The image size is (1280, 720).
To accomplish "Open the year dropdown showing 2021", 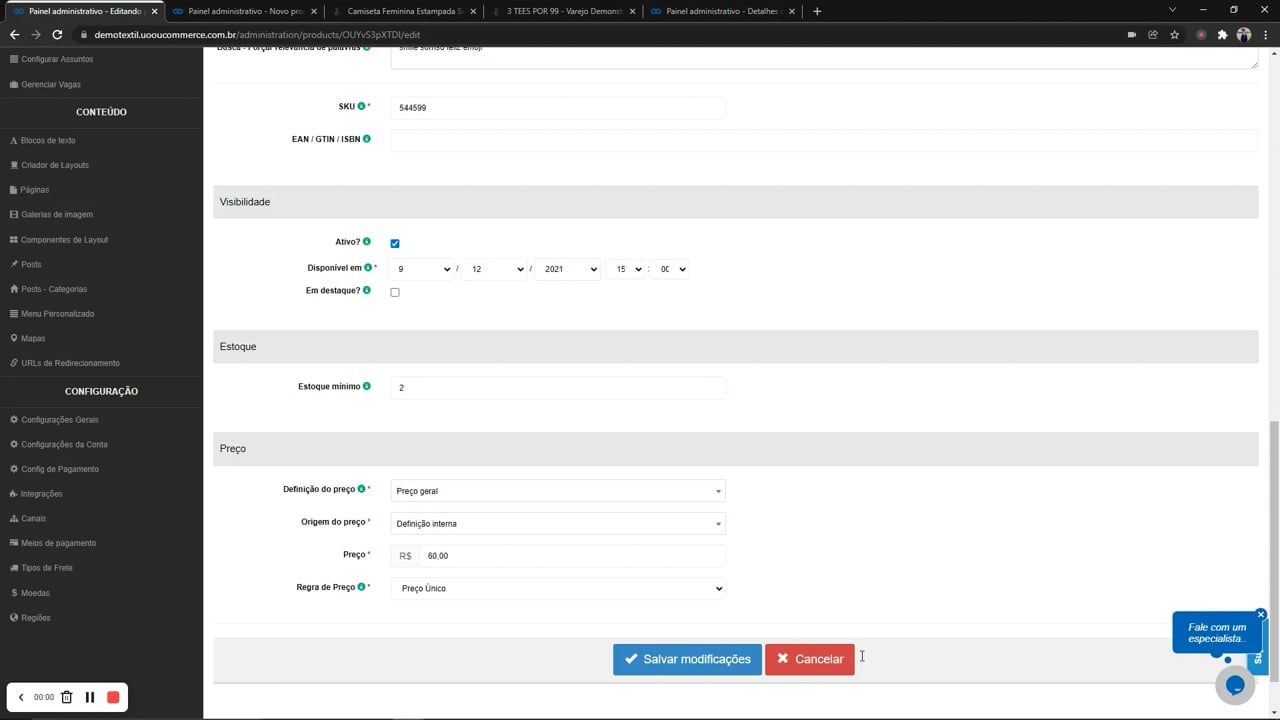I will click(568, 268).
